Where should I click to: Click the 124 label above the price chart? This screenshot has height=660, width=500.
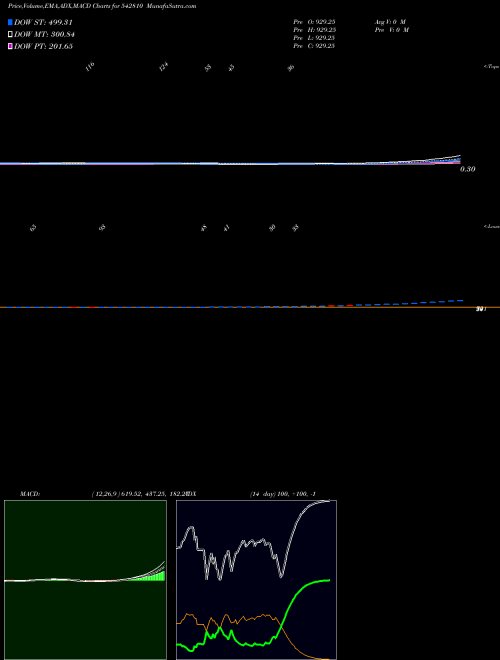164,67
